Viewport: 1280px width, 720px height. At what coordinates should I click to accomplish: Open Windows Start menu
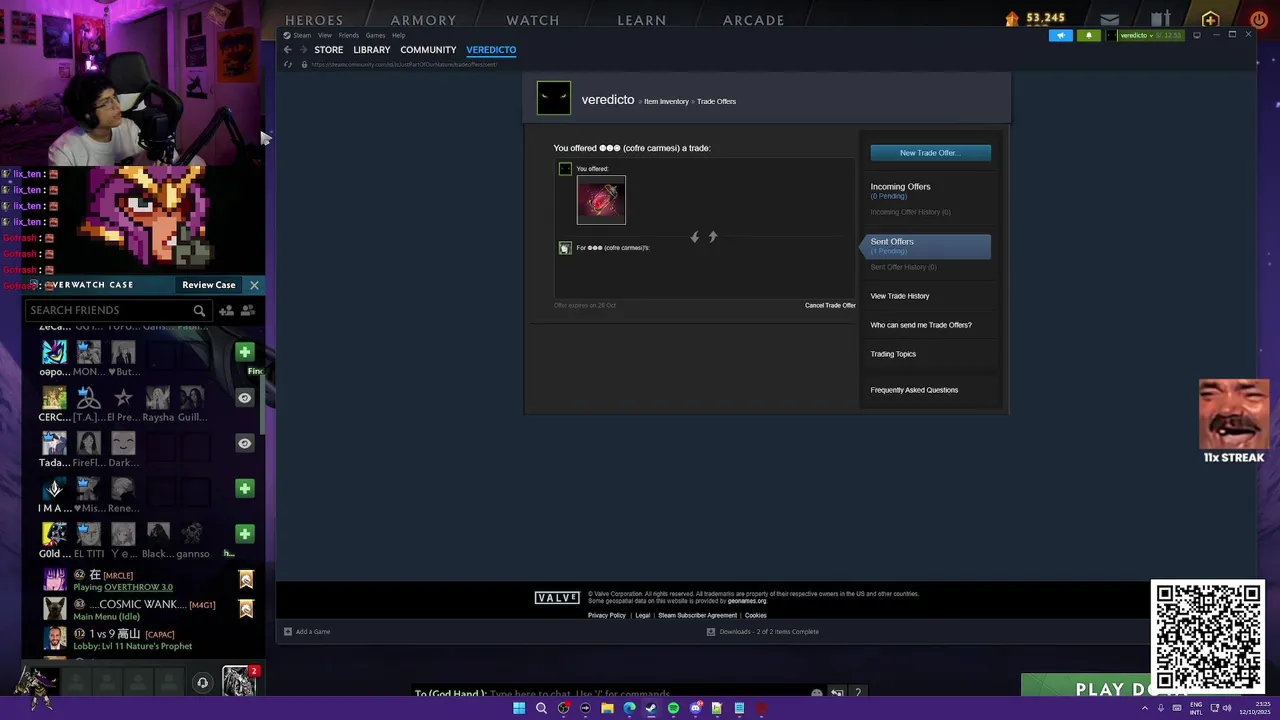coord(519,708)
